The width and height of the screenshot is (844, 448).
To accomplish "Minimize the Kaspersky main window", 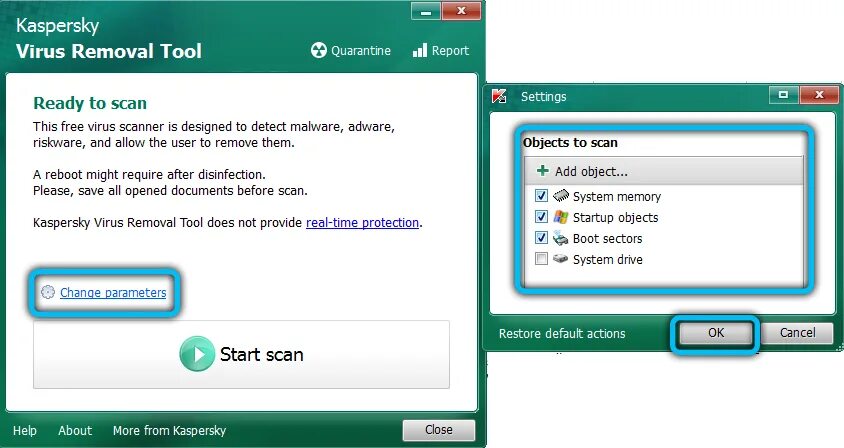I will tap(426, 11).
